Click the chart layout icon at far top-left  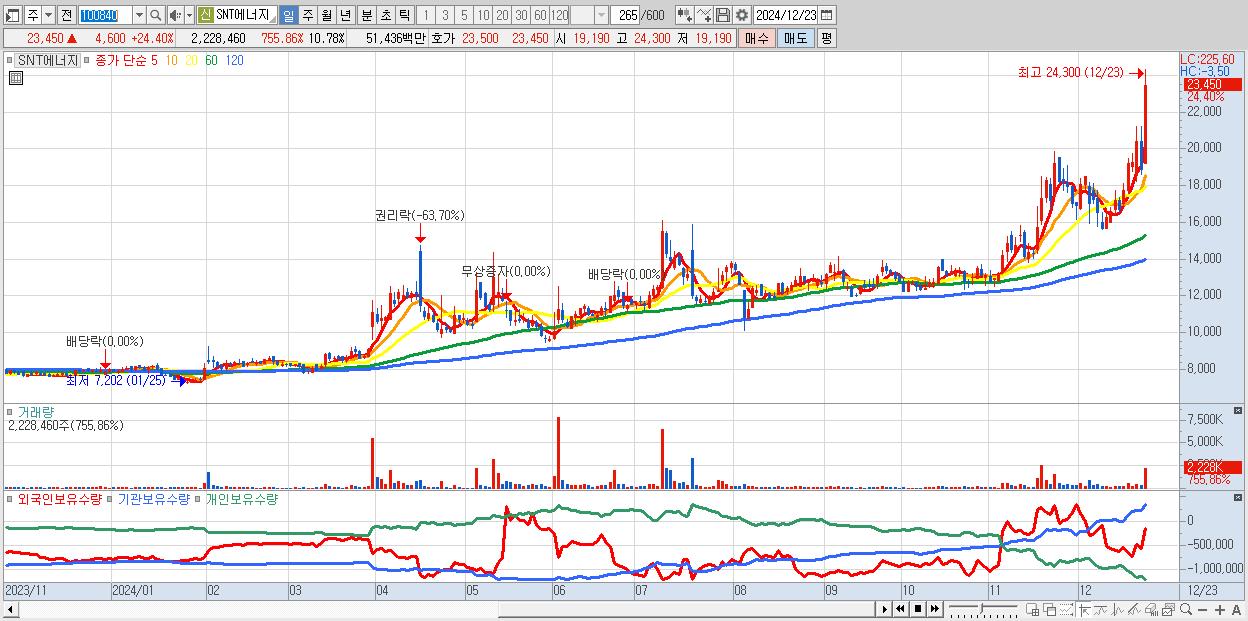tap(11, 15)
